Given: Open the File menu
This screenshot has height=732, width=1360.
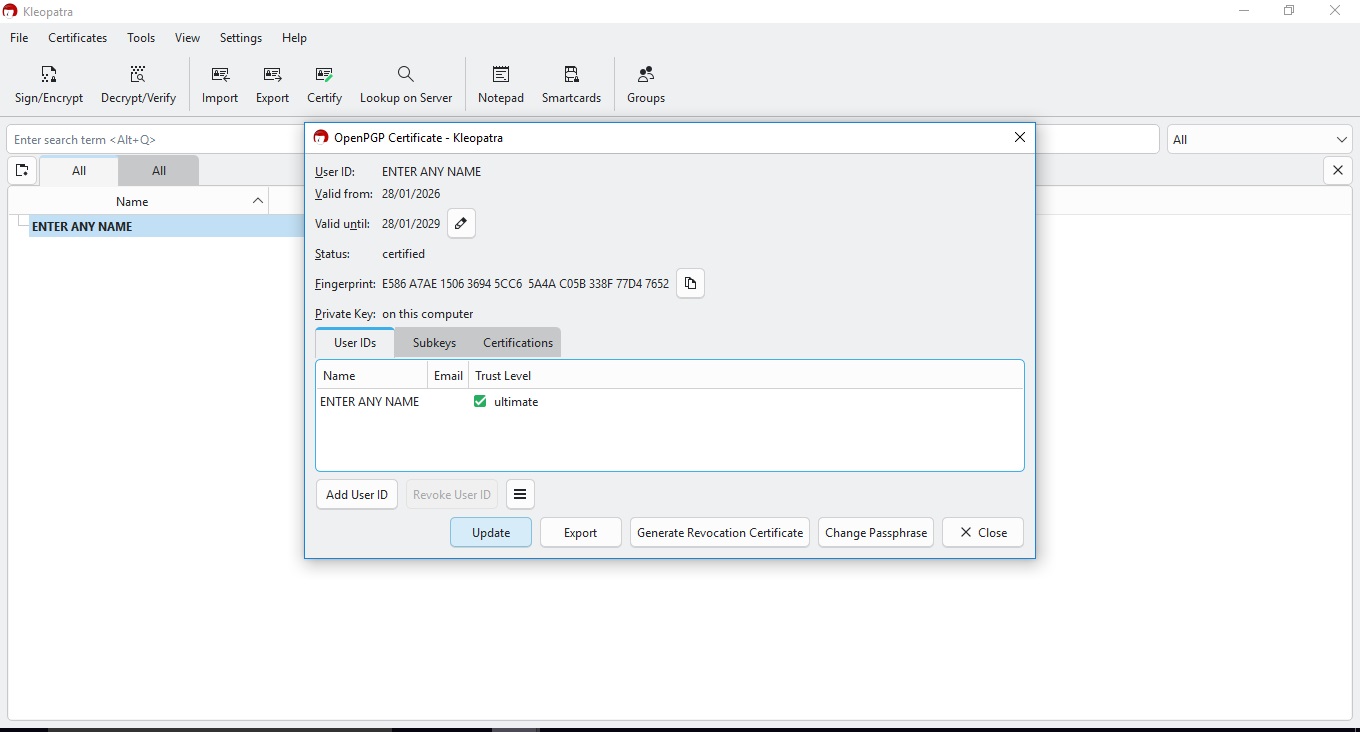Looking at the screenshot, I should pyautogui.click(x=19, y=38).
